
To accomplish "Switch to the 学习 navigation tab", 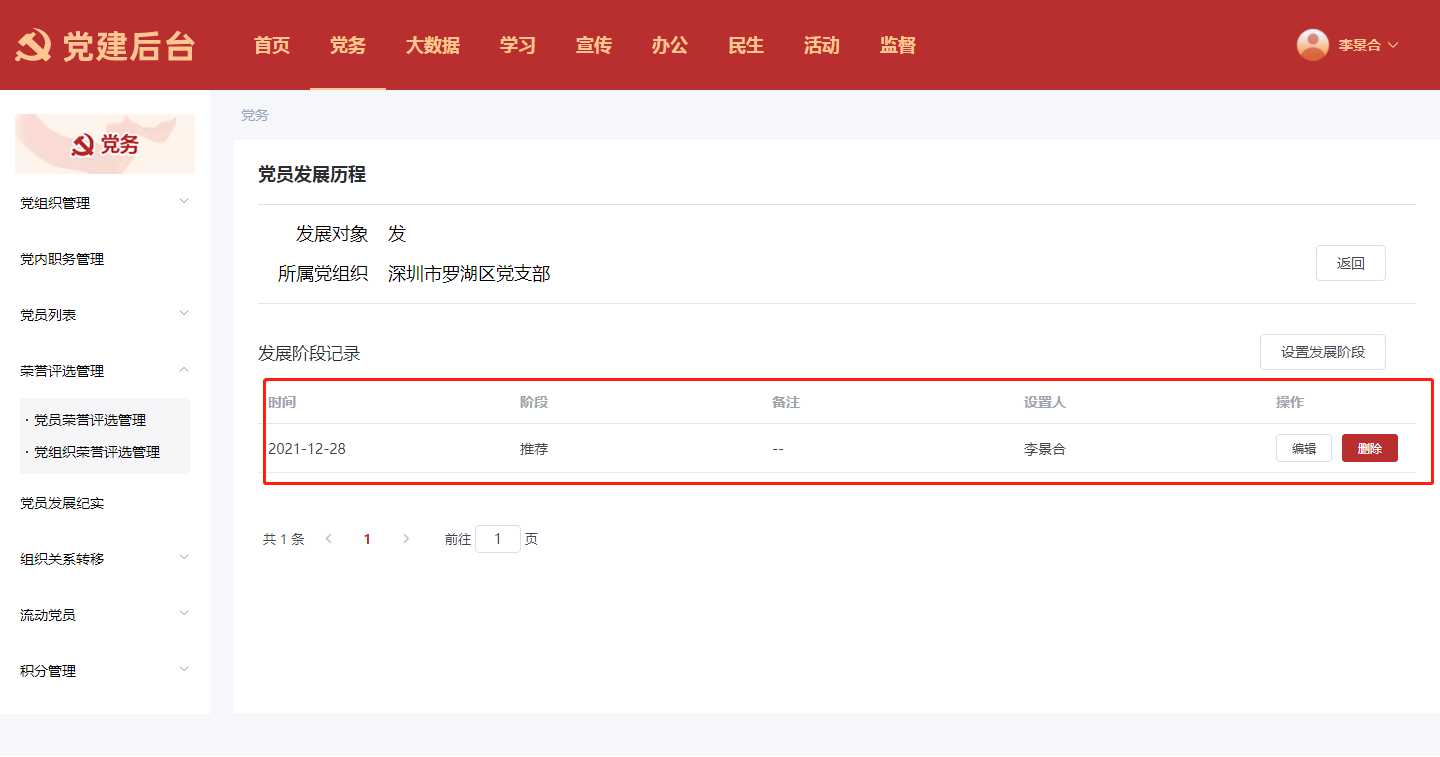I will [517, 45].
